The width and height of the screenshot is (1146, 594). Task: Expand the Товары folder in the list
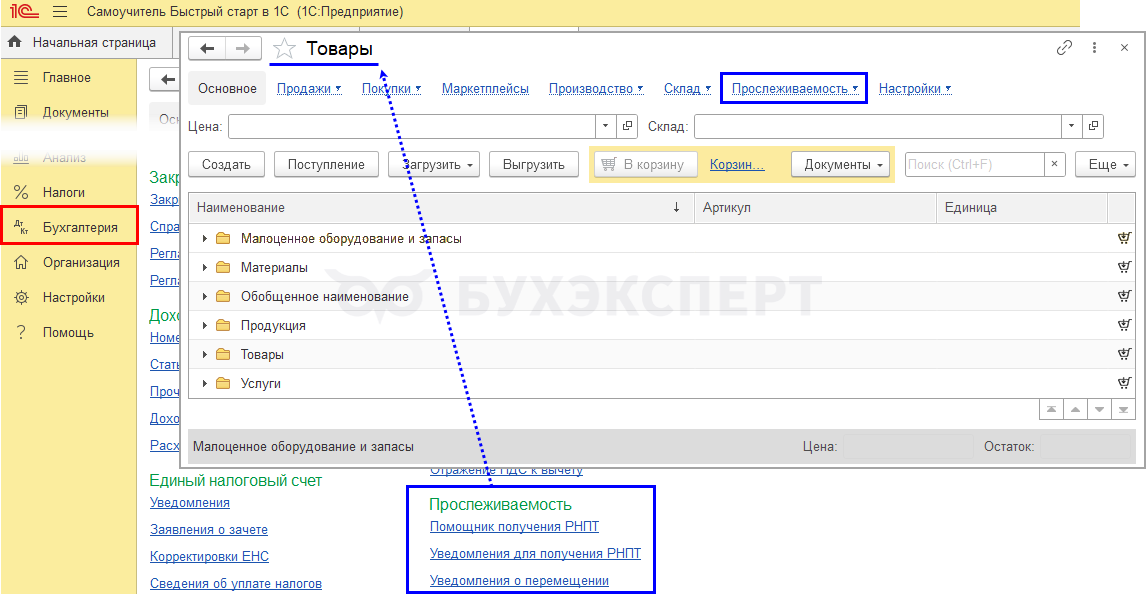point(205,354)
